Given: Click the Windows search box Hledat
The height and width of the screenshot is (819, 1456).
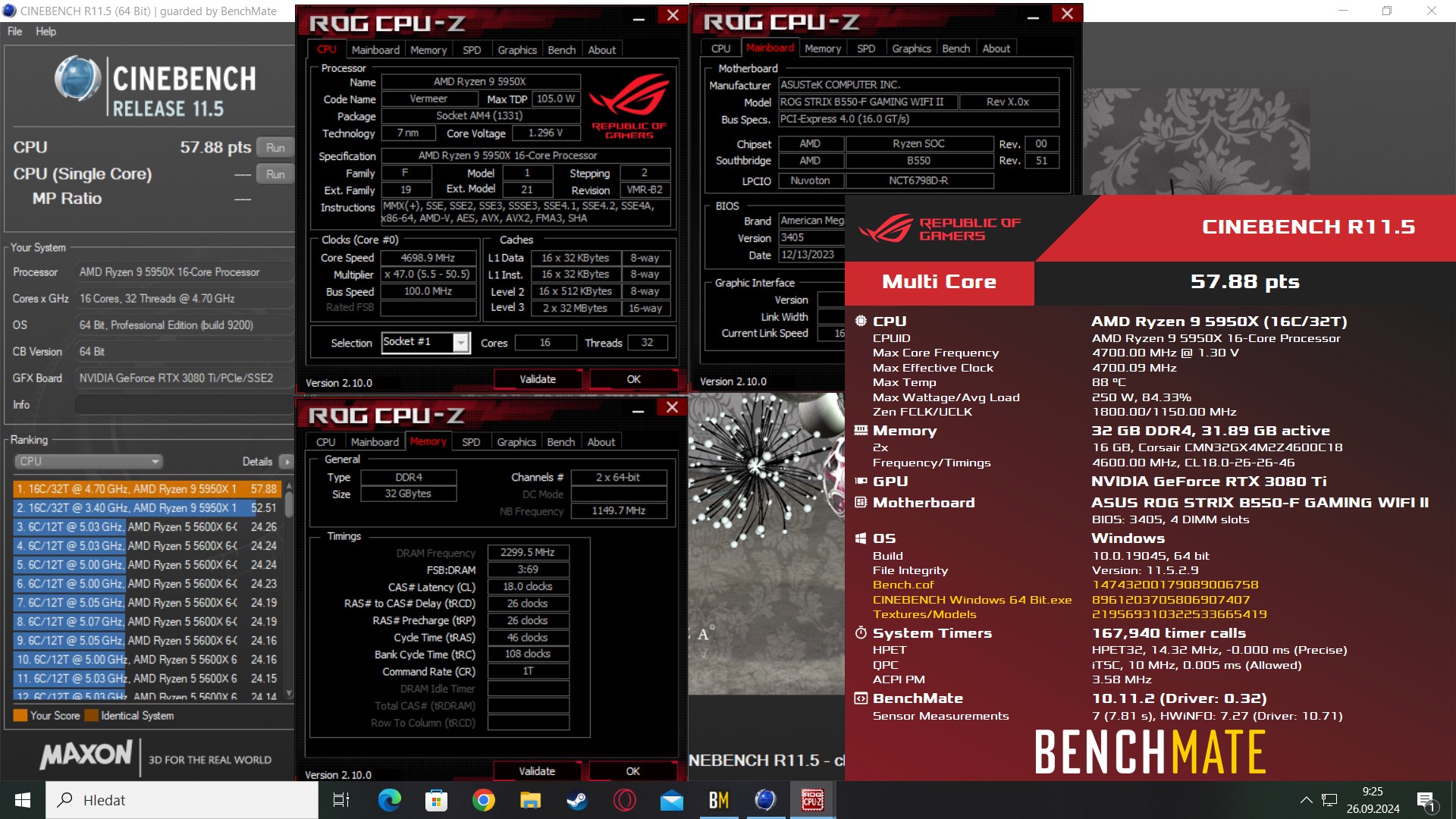Looking at the screenshot, I should pos(182,800).
